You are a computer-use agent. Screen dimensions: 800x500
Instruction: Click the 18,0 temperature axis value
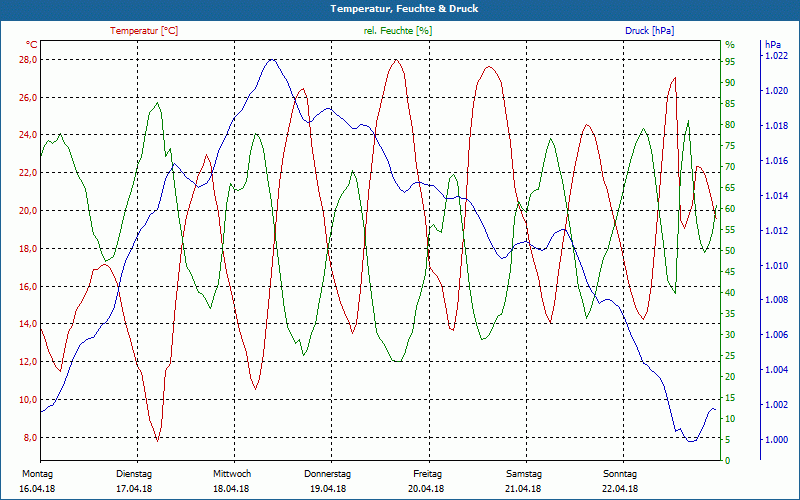click(x=28, y=248)
